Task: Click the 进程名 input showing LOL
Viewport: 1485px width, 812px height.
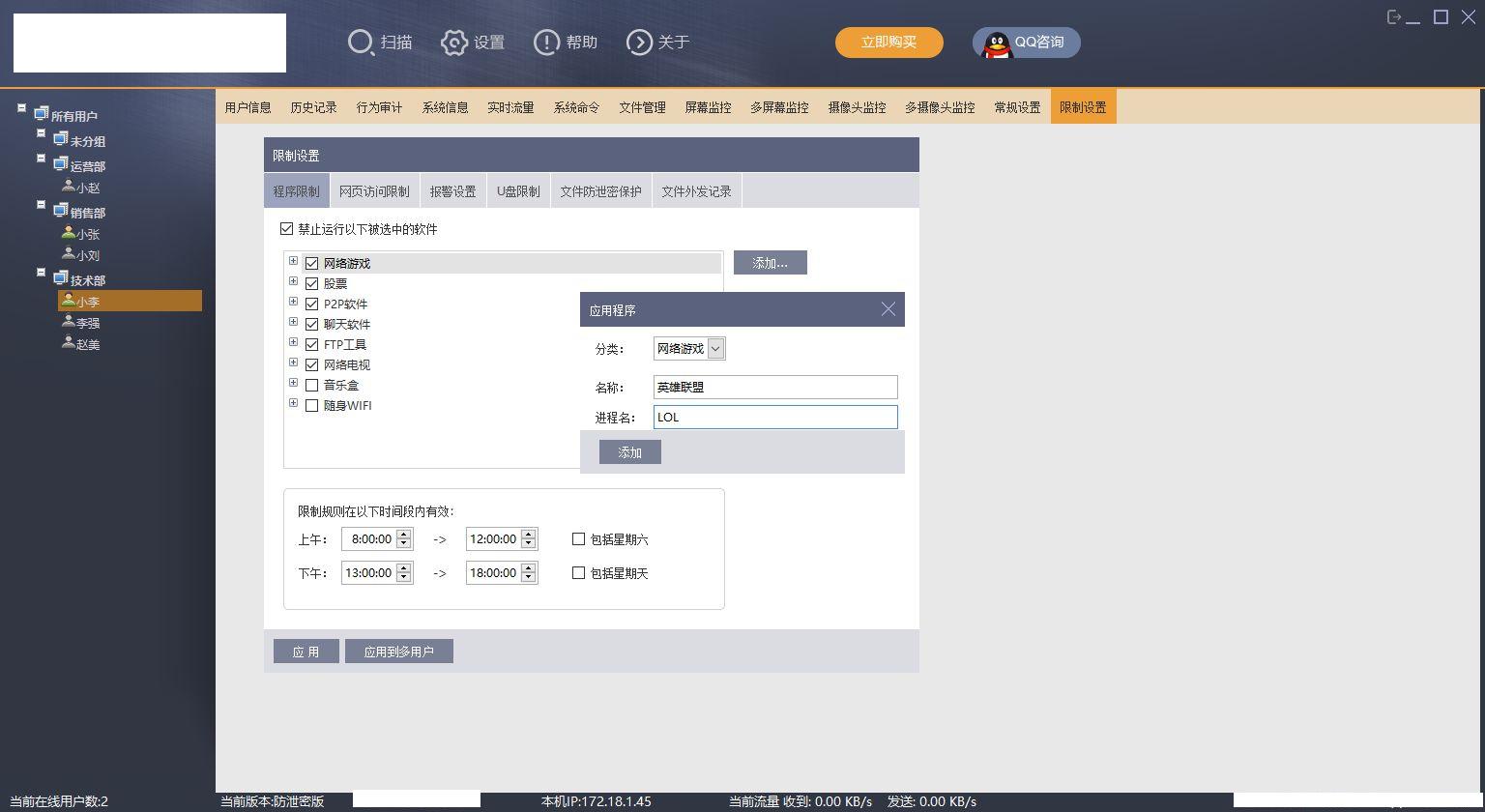Action: pyautogui.click(x=774, y=417)
